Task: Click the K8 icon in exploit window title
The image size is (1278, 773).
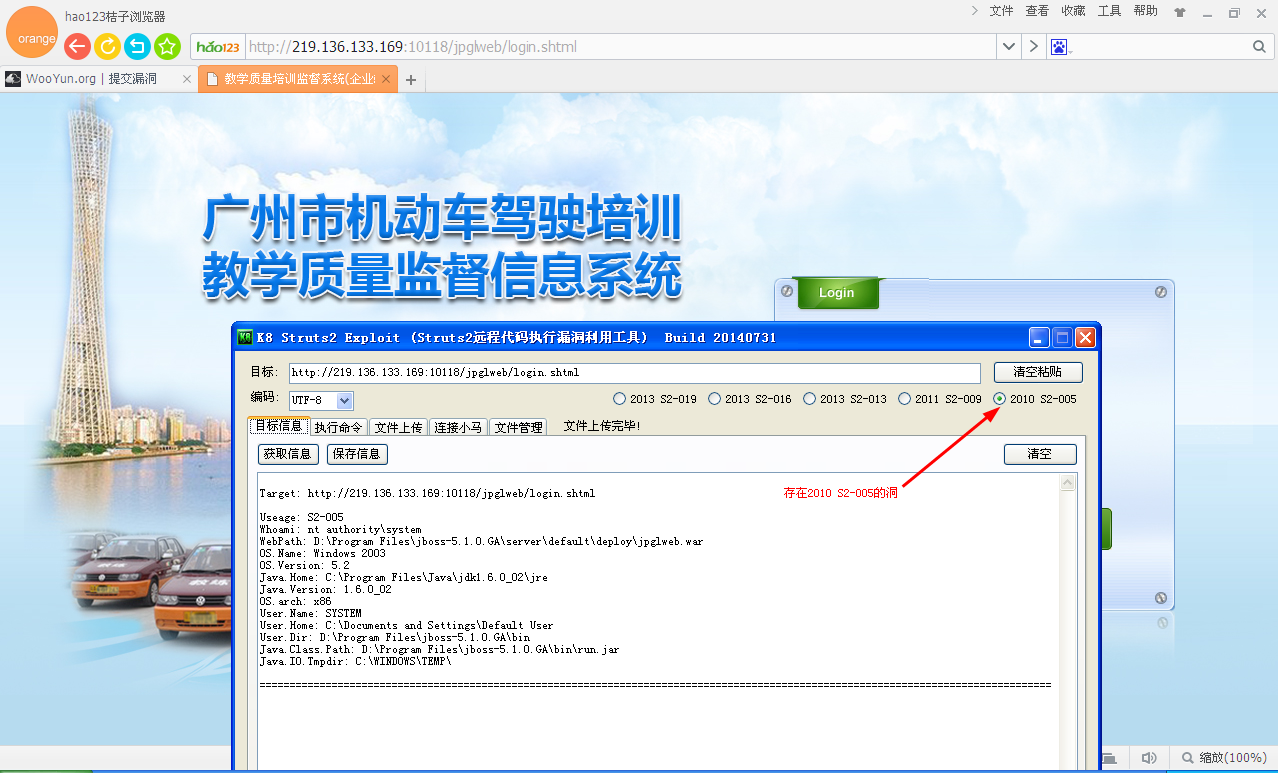Action: 245,337
